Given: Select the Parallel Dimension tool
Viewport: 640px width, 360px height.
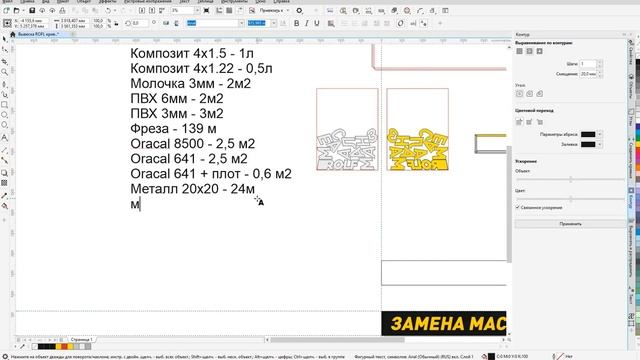Looking at the screenshot, I should click(x=4, y=150).
